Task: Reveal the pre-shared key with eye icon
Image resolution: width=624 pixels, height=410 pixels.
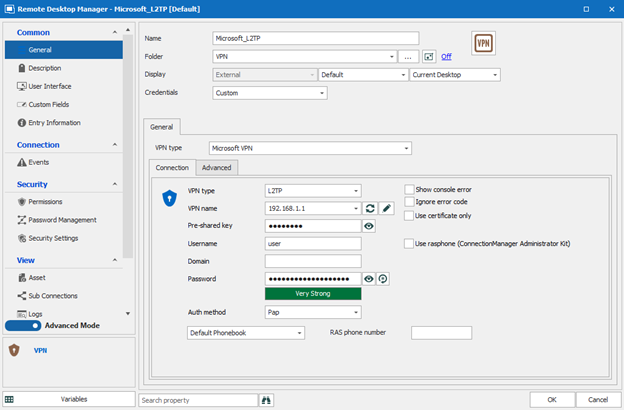Action: click(x=370, y=226)
